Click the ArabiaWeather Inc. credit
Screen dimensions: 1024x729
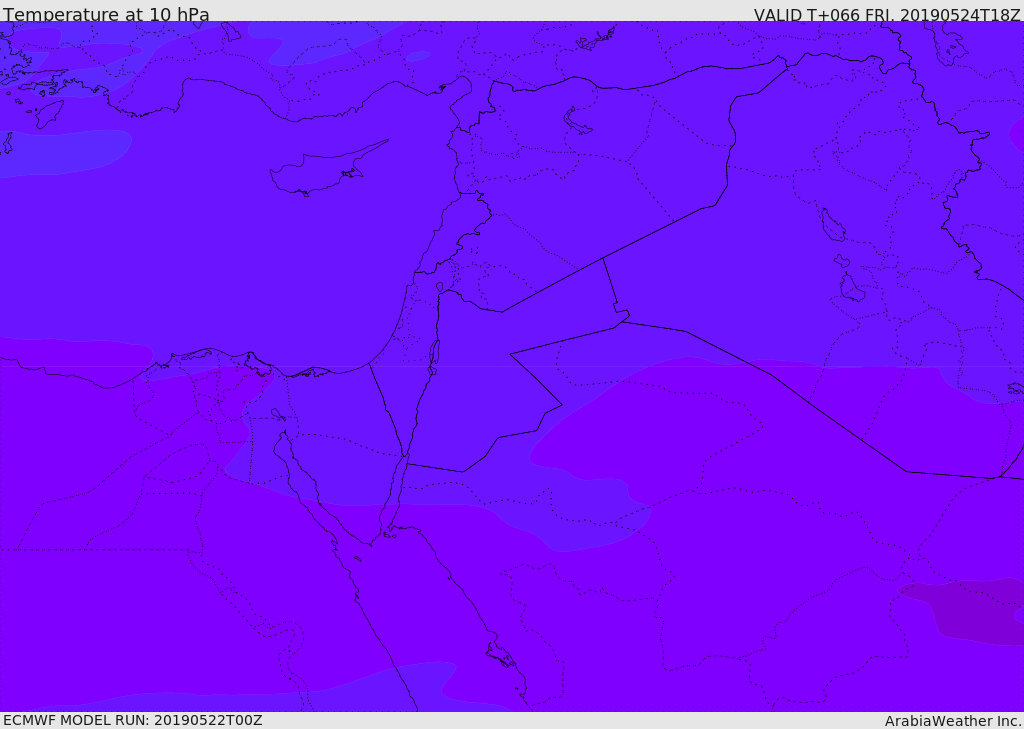point(953,721)
